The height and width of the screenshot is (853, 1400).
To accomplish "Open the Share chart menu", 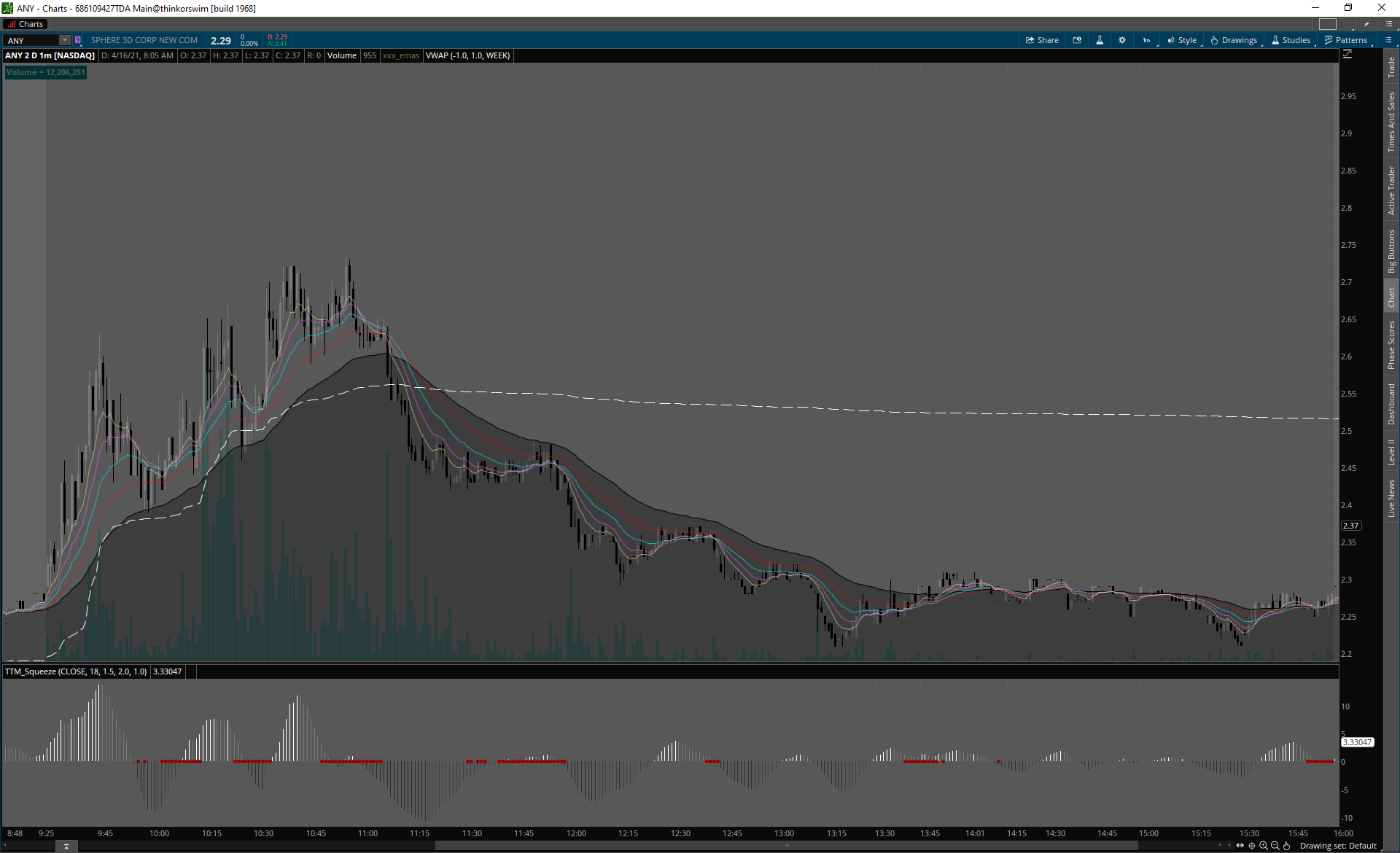I will 1042,40.
